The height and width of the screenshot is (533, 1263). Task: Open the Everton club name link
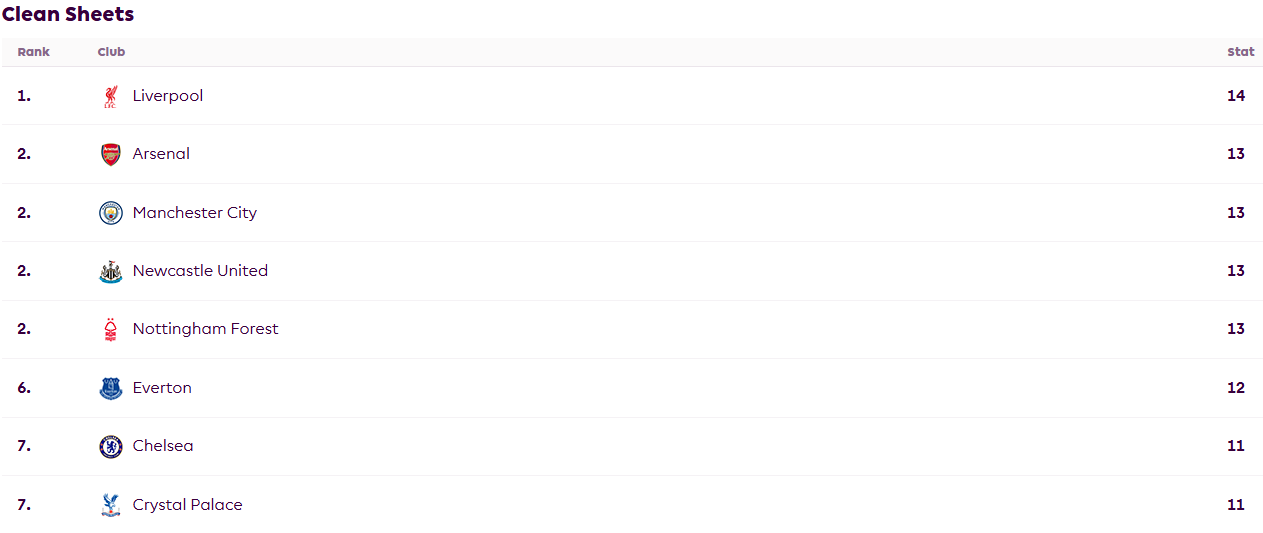162,388
